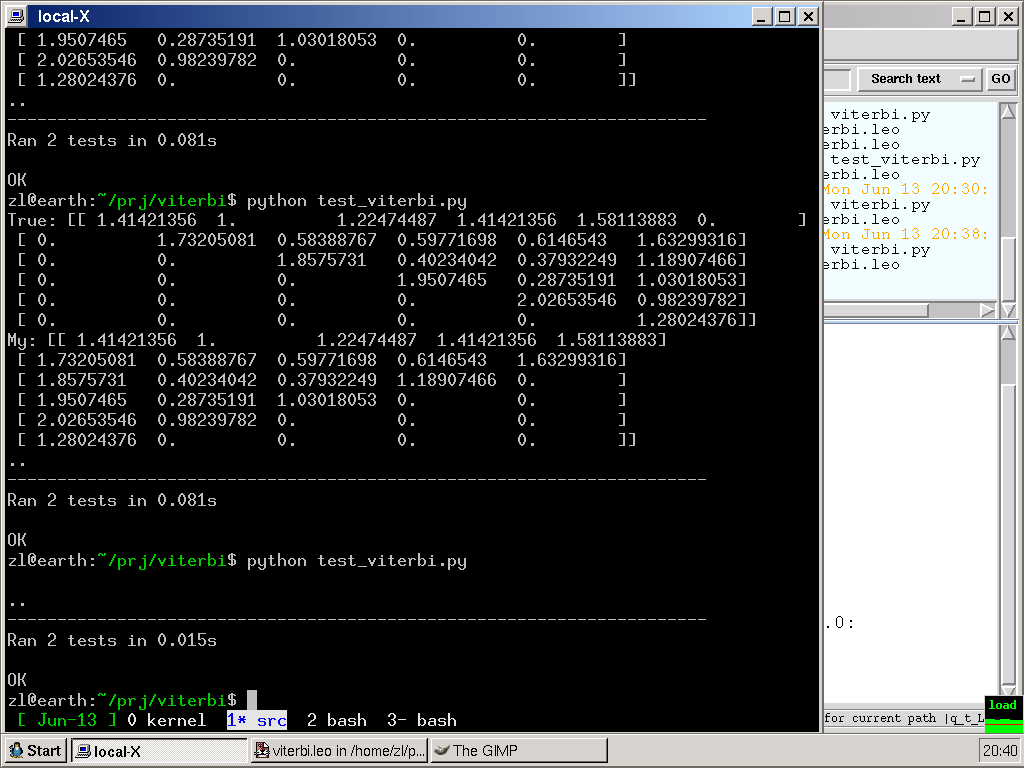Select the '2 bash' screen window tab
Screen dimensions: 1024x768
[336, 720]
